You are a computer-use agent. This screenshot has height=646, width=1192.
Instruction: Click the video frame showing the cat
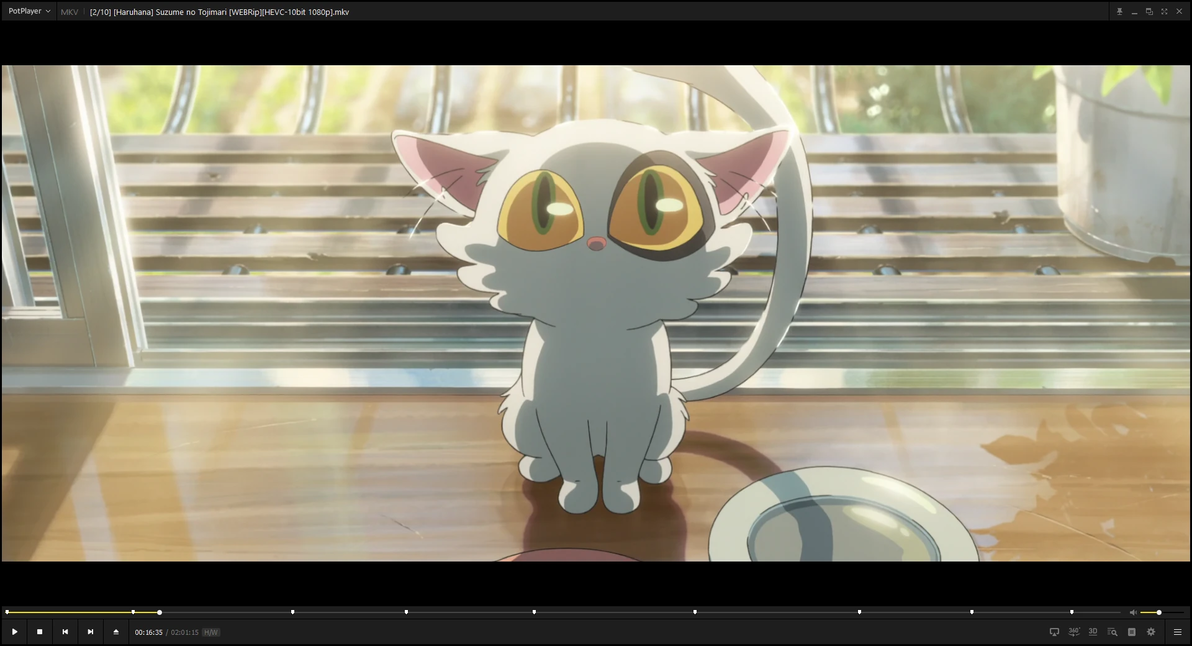click(x=596, y=313)
